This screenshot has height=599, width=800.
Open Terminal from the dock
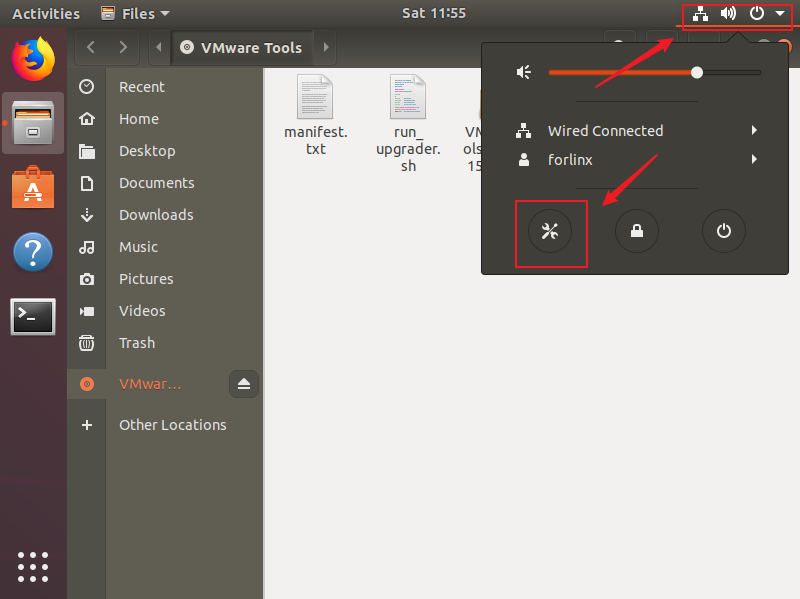click(x=33, y=317)
